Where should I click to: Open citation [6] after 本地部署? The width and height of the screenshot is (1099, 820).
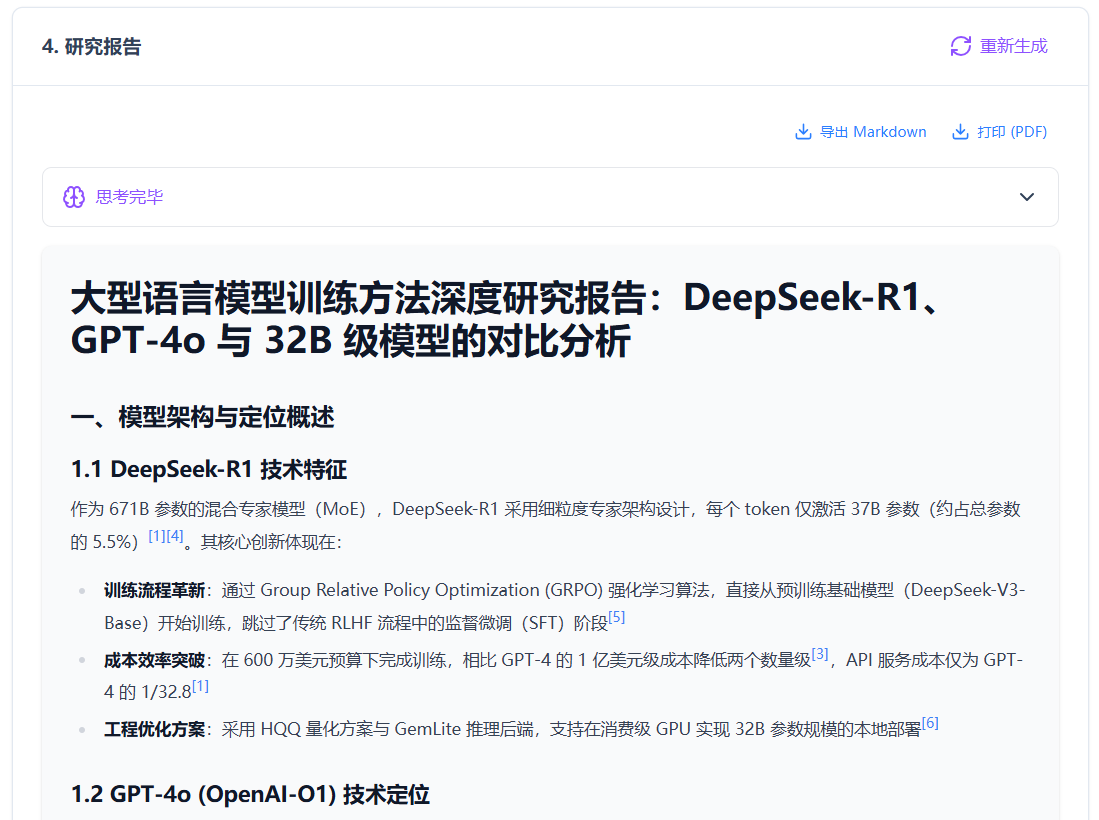coord(930,723)
